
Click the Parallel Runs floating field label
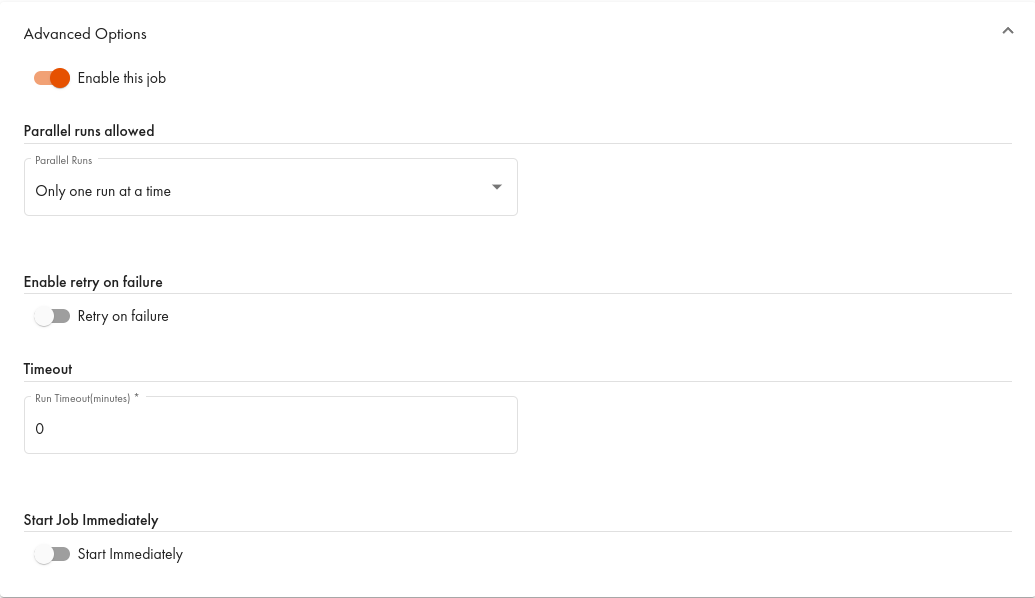[x=63, y=159]
